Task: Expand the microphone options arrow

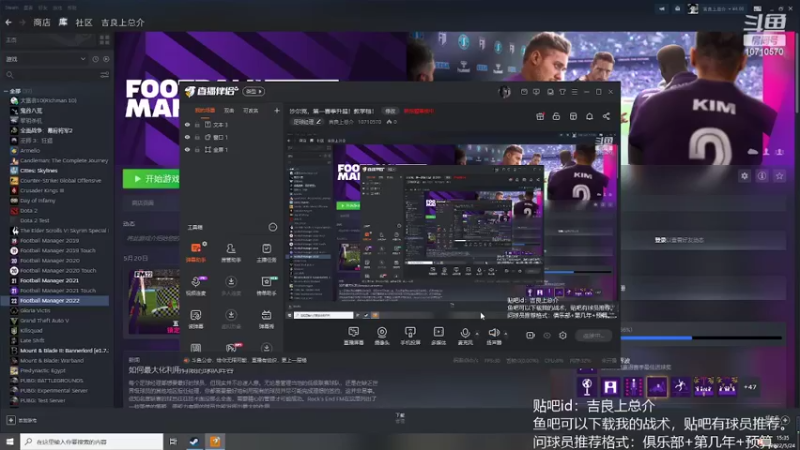Action: coord(477,334)
